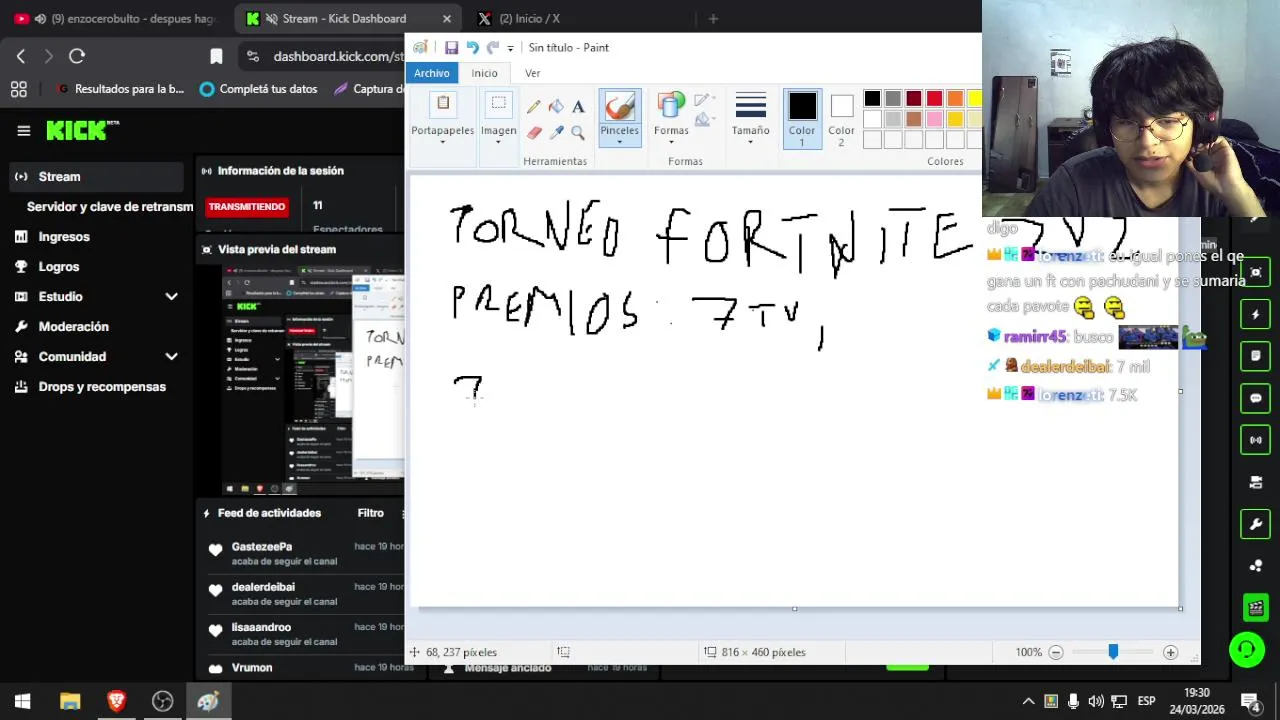This screenshot has height=720, width=1280.
Task: Open the Quick Access Toolbar customize arrow
Action: coord(510,48)
